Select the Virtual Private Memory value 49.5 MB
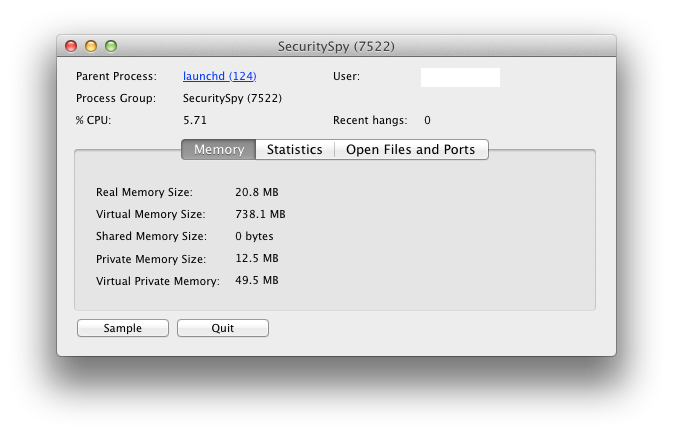673x435 pixels. pos(256,280)
